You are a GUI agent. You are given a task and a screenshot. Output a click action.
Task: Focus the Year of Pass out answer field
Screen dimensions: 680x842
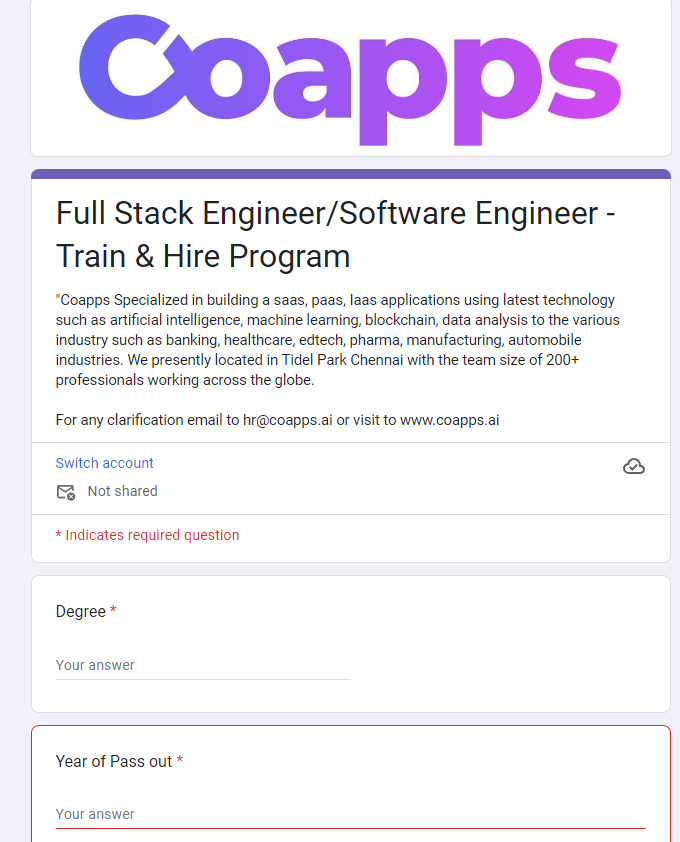tap(351, 815)
